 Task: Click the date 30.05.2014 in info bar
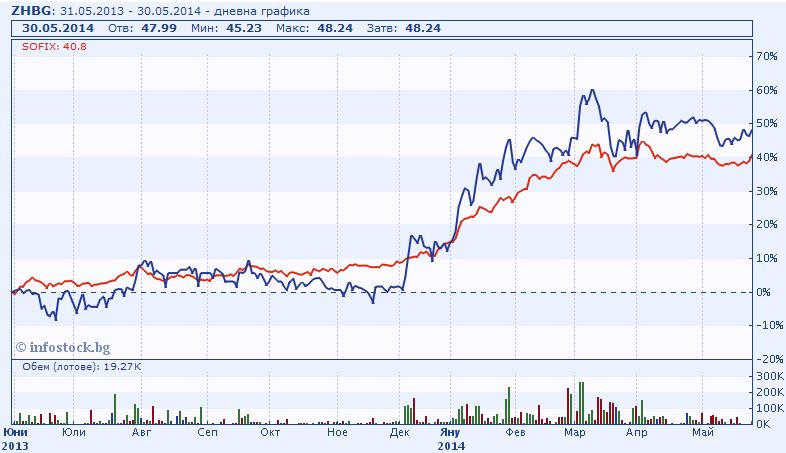click(x=58, y=28)
